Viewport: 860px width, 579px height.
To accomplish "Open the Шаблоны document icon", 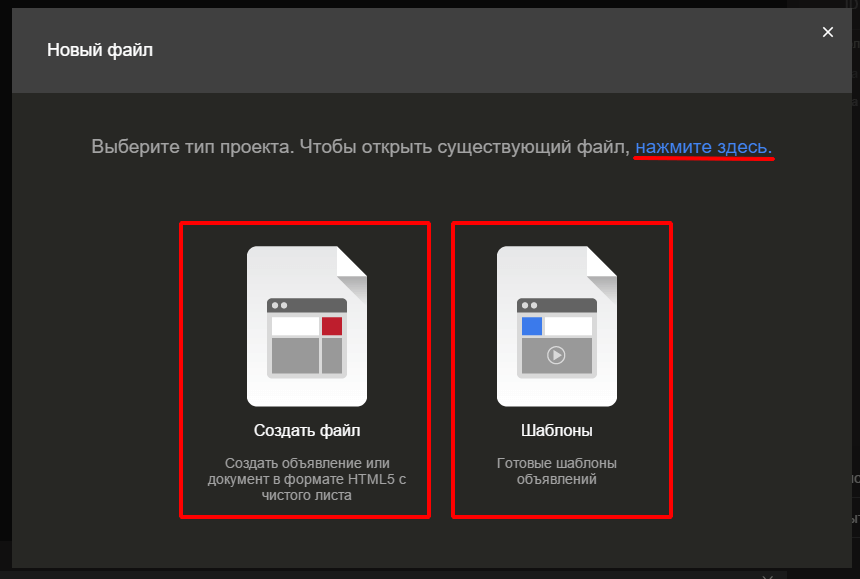I will [x=556, y=326].
